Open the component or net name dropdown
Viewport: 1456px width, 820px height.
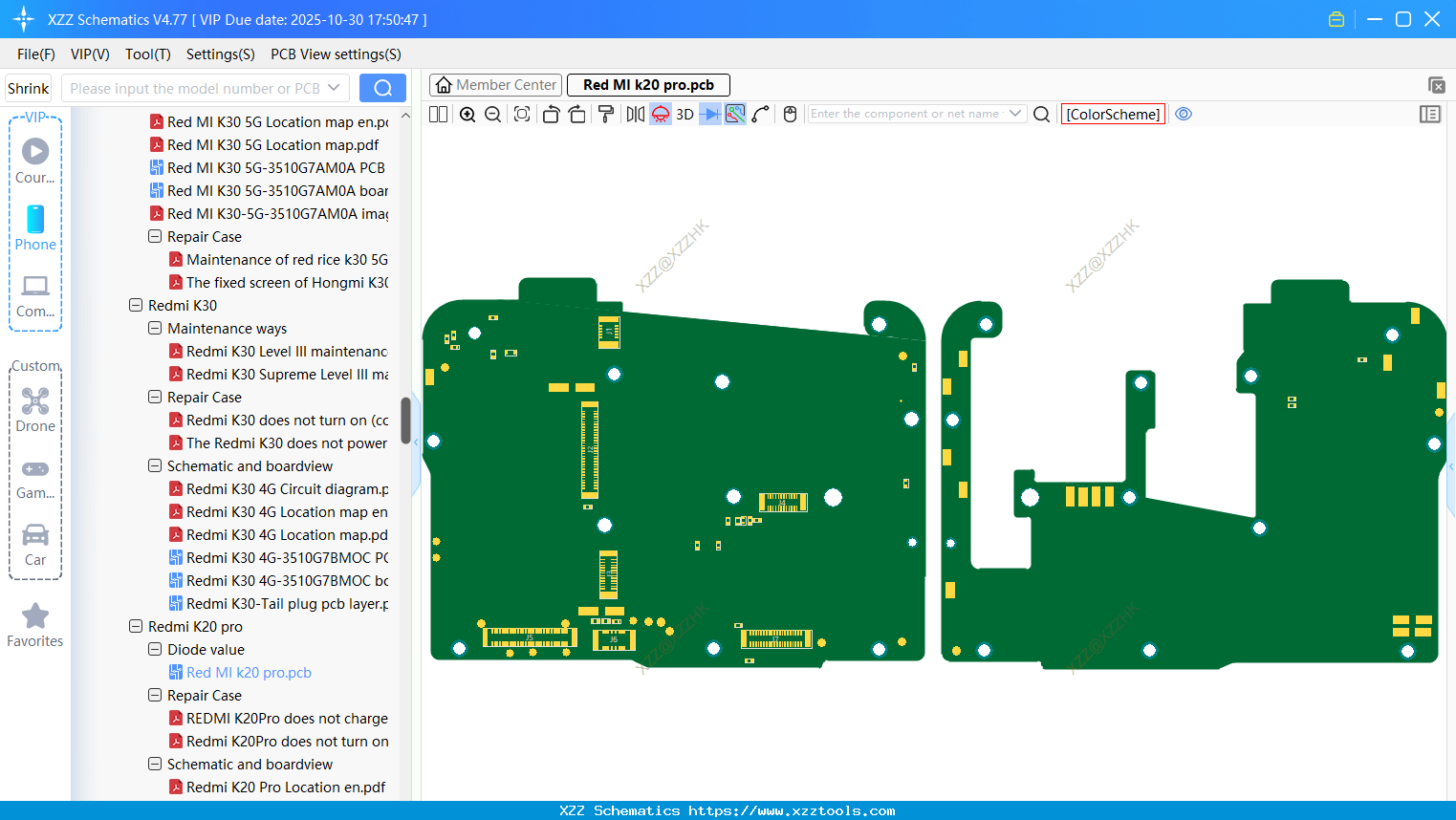1015,114
